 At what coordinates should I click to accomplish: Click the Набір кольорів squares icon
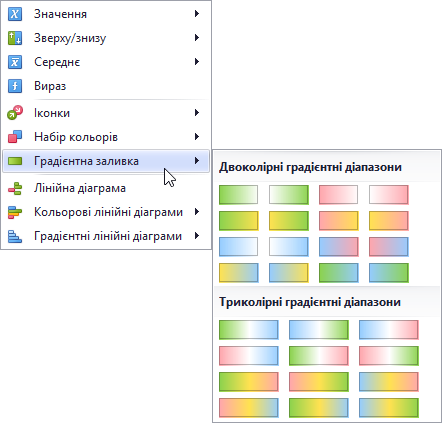pyautogui.click(x=15, y=137)
